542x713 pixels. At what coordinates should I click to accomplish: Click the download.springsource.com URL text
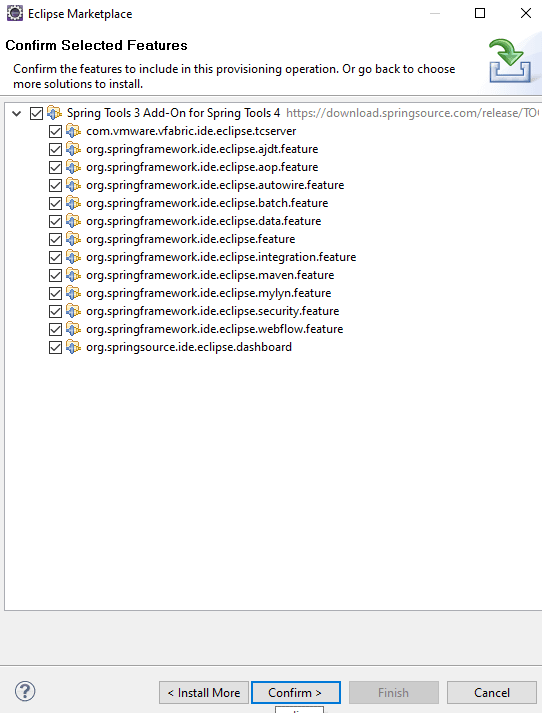412,113
